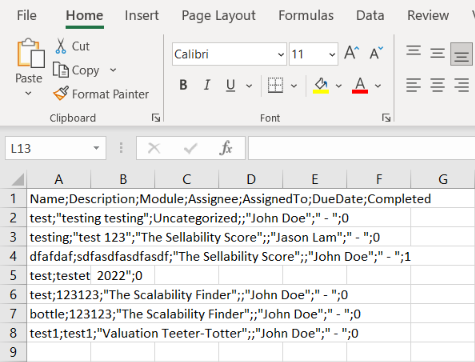Screen dimensions: 475x362
Task: Select cell with testing;"test 123"
Action: coord(59,237)
